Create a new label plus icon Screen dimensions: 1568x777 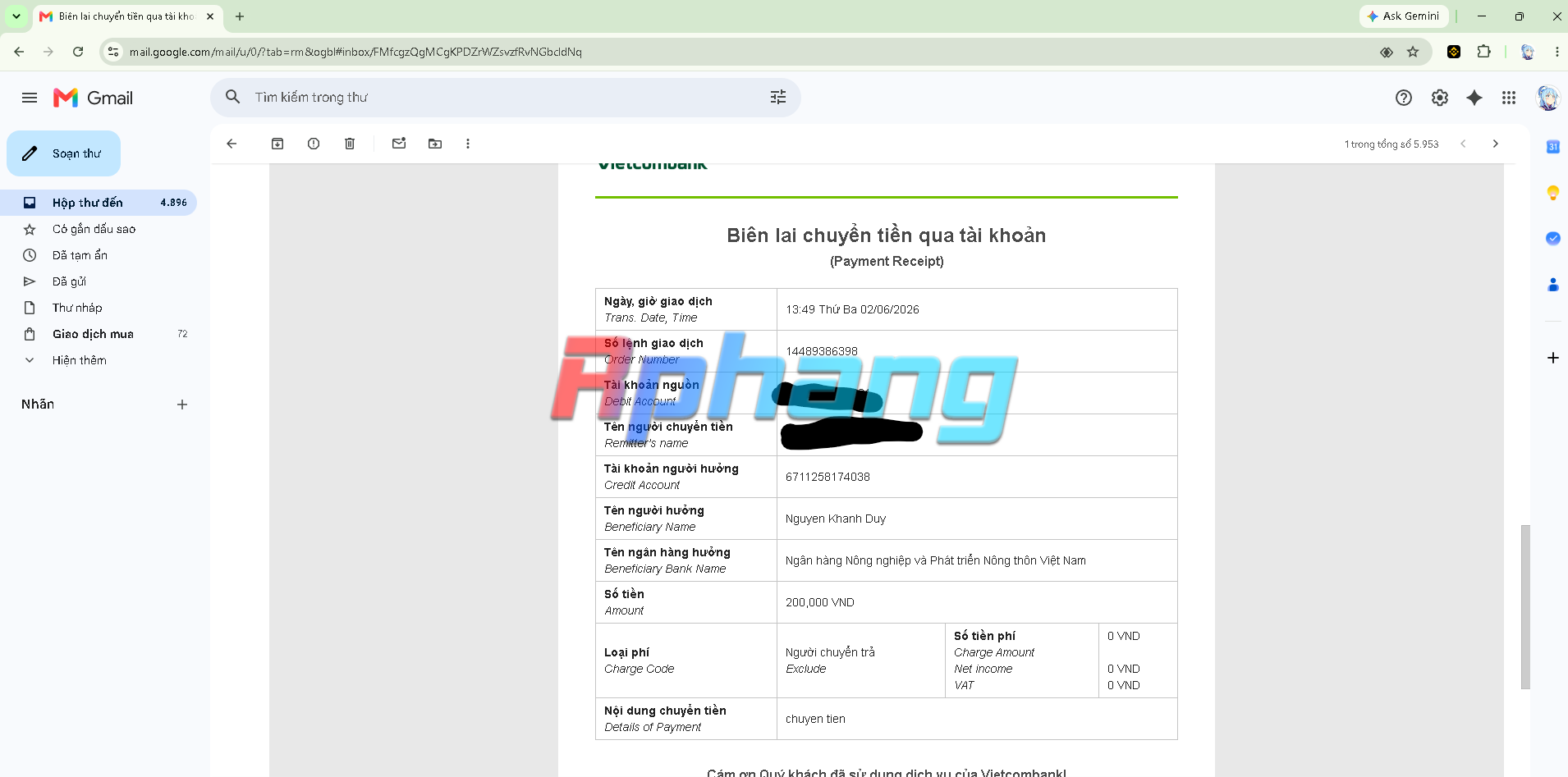click(182, 404)
